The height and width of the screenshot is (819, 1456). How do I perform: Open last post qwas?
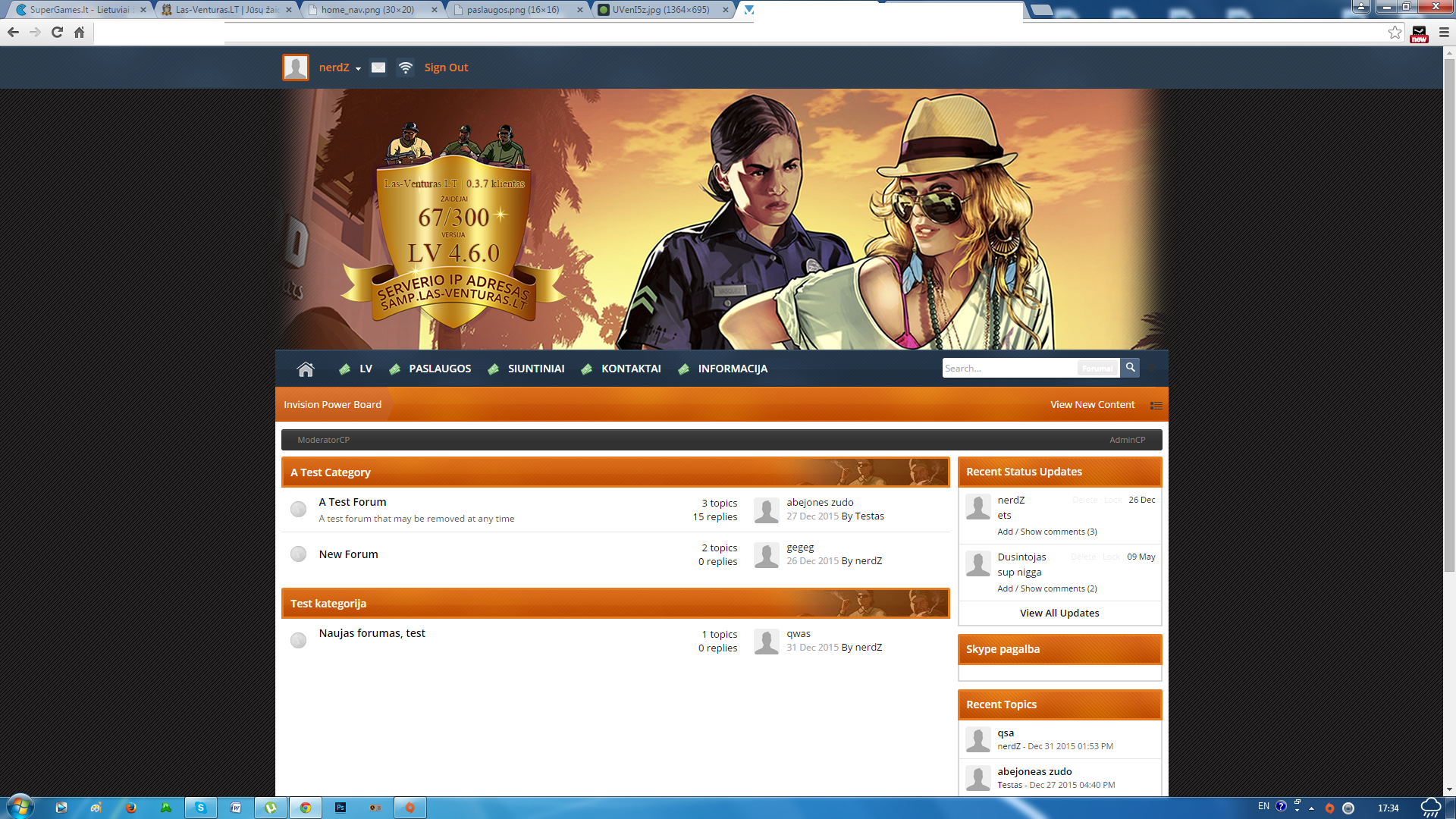(799, 633)
